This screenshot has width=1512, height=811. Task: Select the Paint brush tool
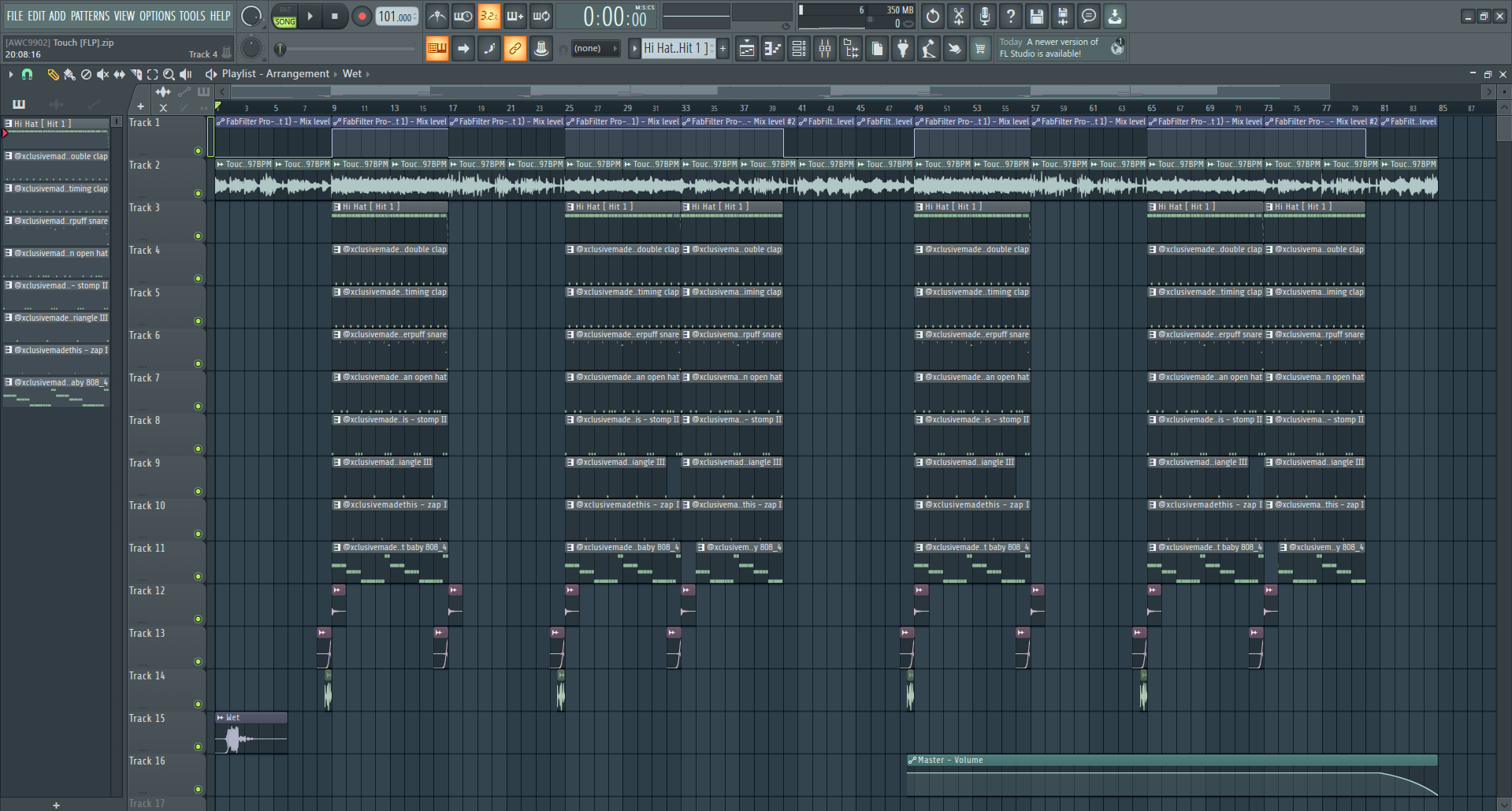tap(69, 74)
